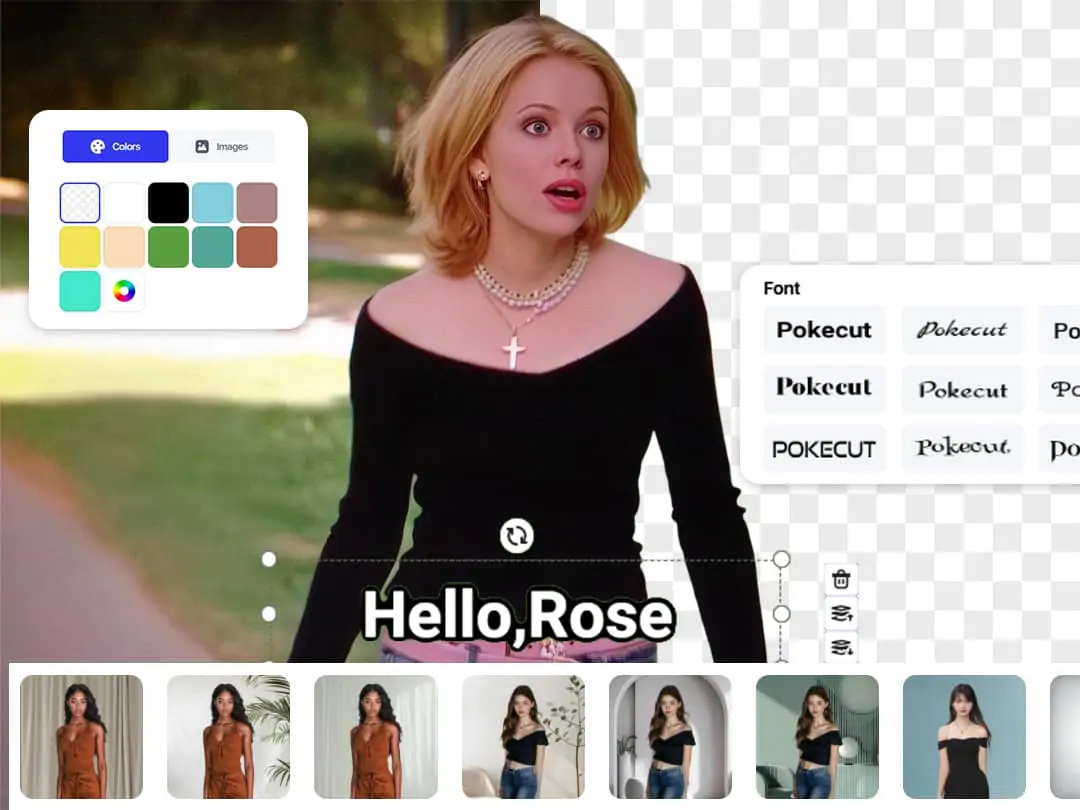Open the custom color wheel picker
The width and height of the screenshot is (1080, 810).
pos(124,291)
